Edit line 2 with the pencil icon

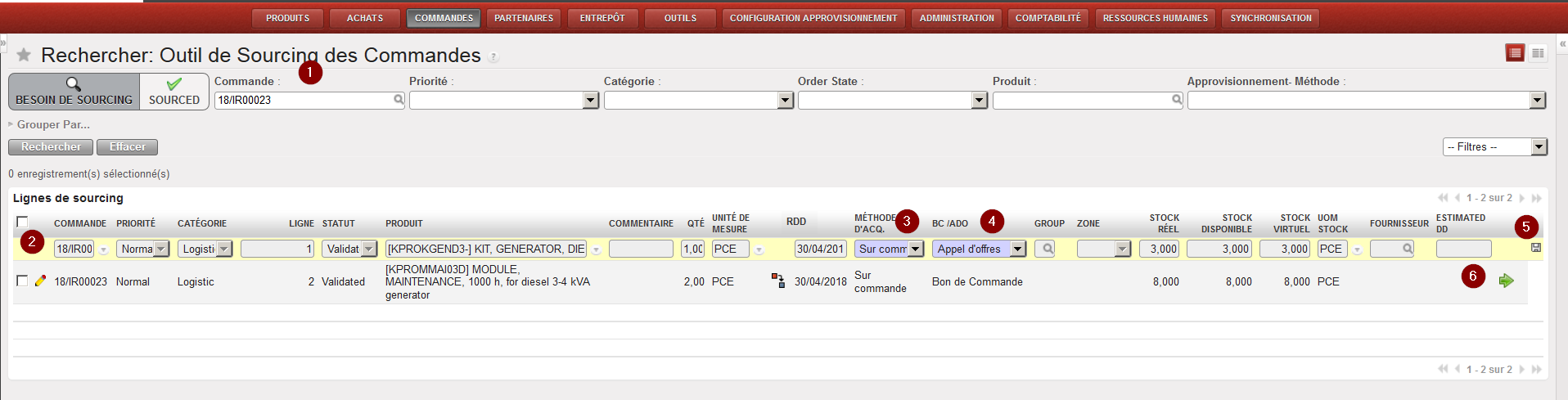coord(40,281)
